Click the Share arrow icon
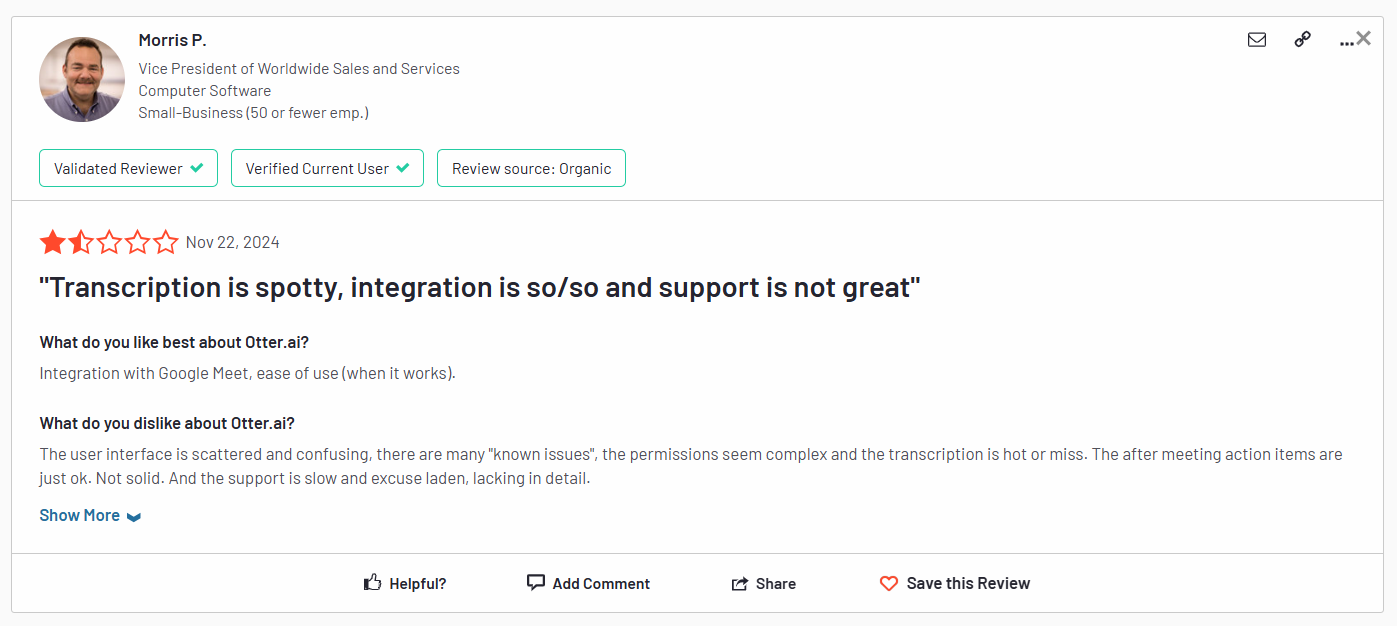1397x626 pixels. (740, 584)
